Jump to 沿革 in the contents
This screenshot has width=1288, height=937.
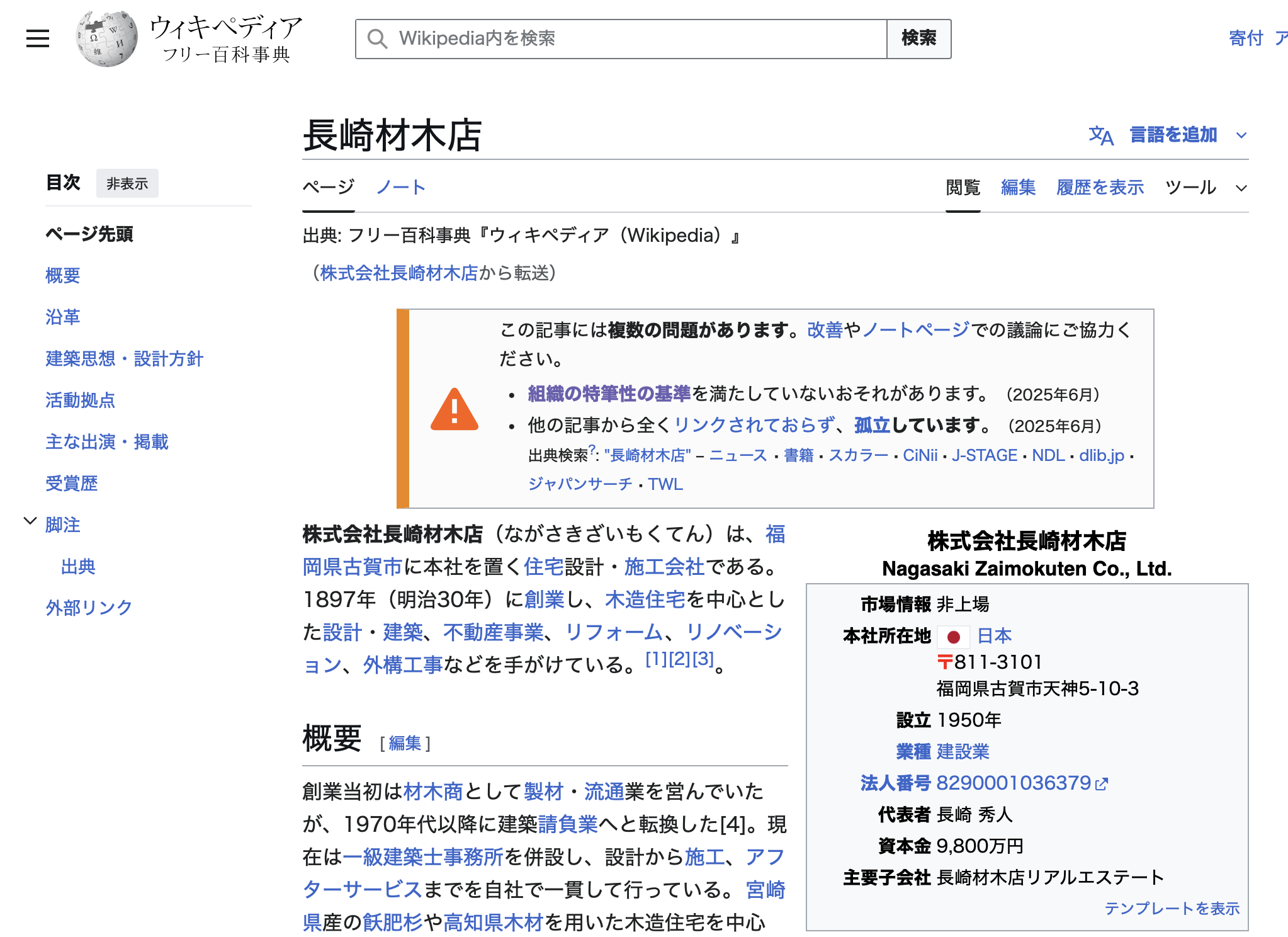pyautogui.click(x=62, y=317)
